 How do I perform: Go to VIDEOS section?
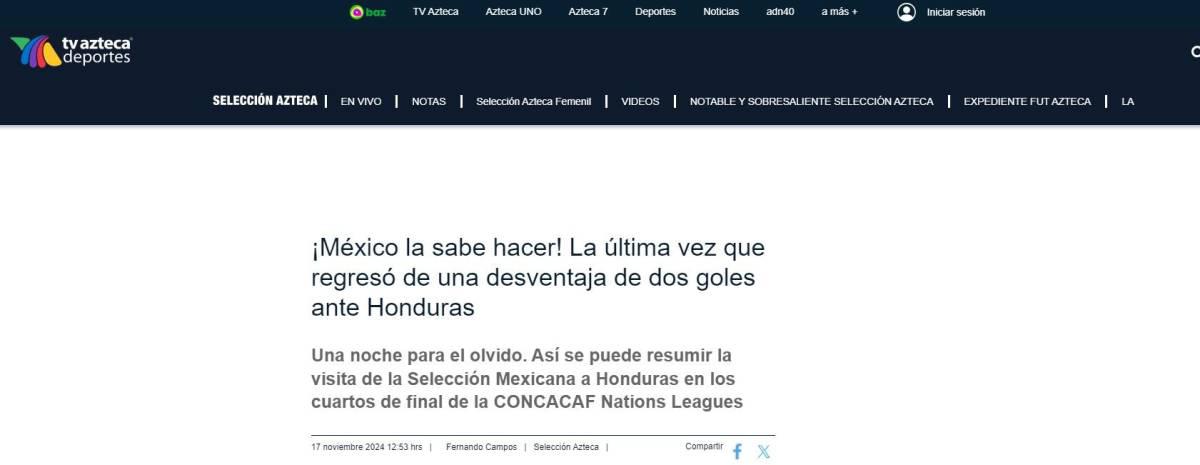pyautogui.click(x=640, y=101)
